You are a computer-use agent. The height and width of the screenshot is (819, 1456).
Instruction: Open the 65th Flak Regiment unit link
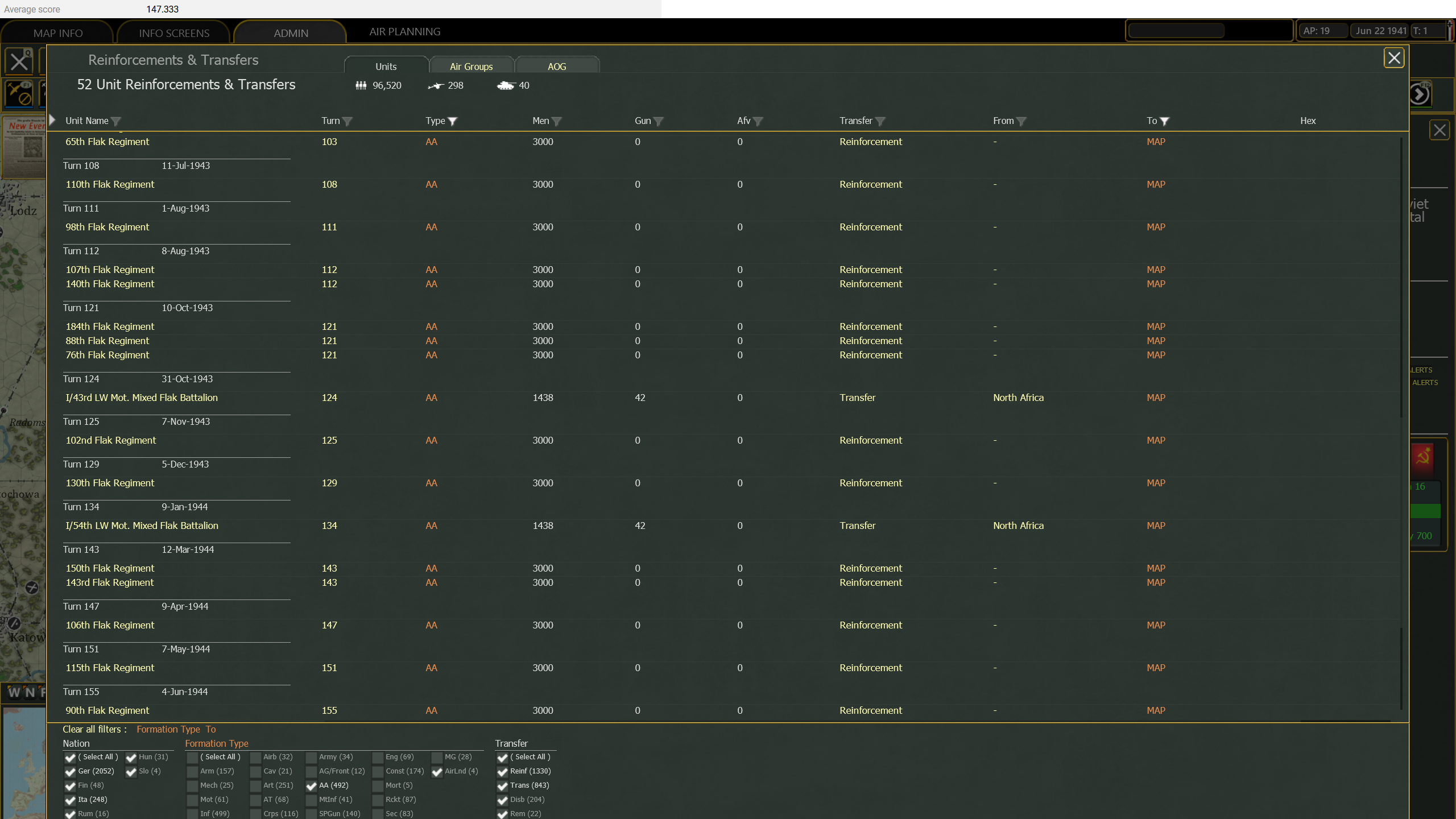tap(107, 142)
